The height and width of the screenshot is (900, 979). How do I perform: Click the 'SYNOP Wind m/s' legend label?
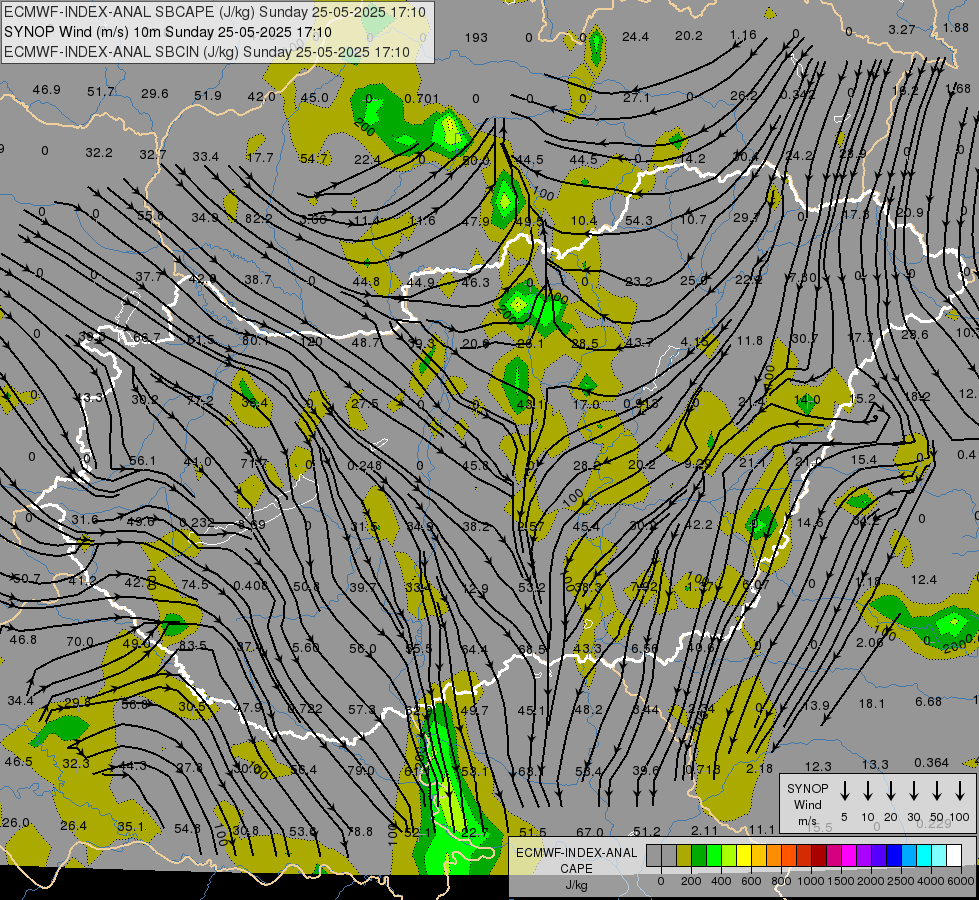tap(807, 804)
